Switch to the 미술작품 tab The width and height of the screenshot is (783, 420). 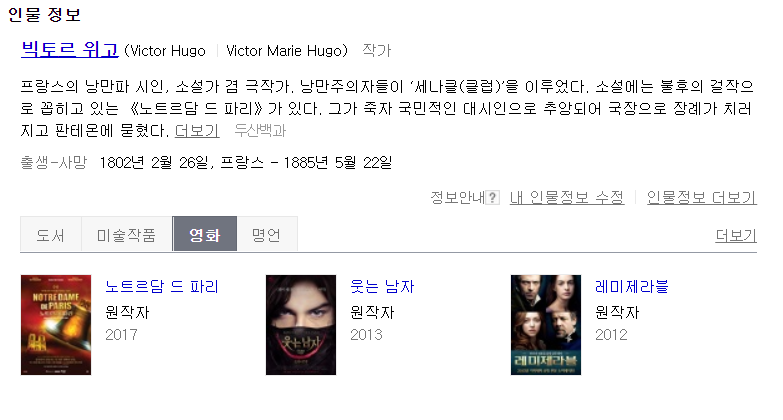click(x=127, y=234)
